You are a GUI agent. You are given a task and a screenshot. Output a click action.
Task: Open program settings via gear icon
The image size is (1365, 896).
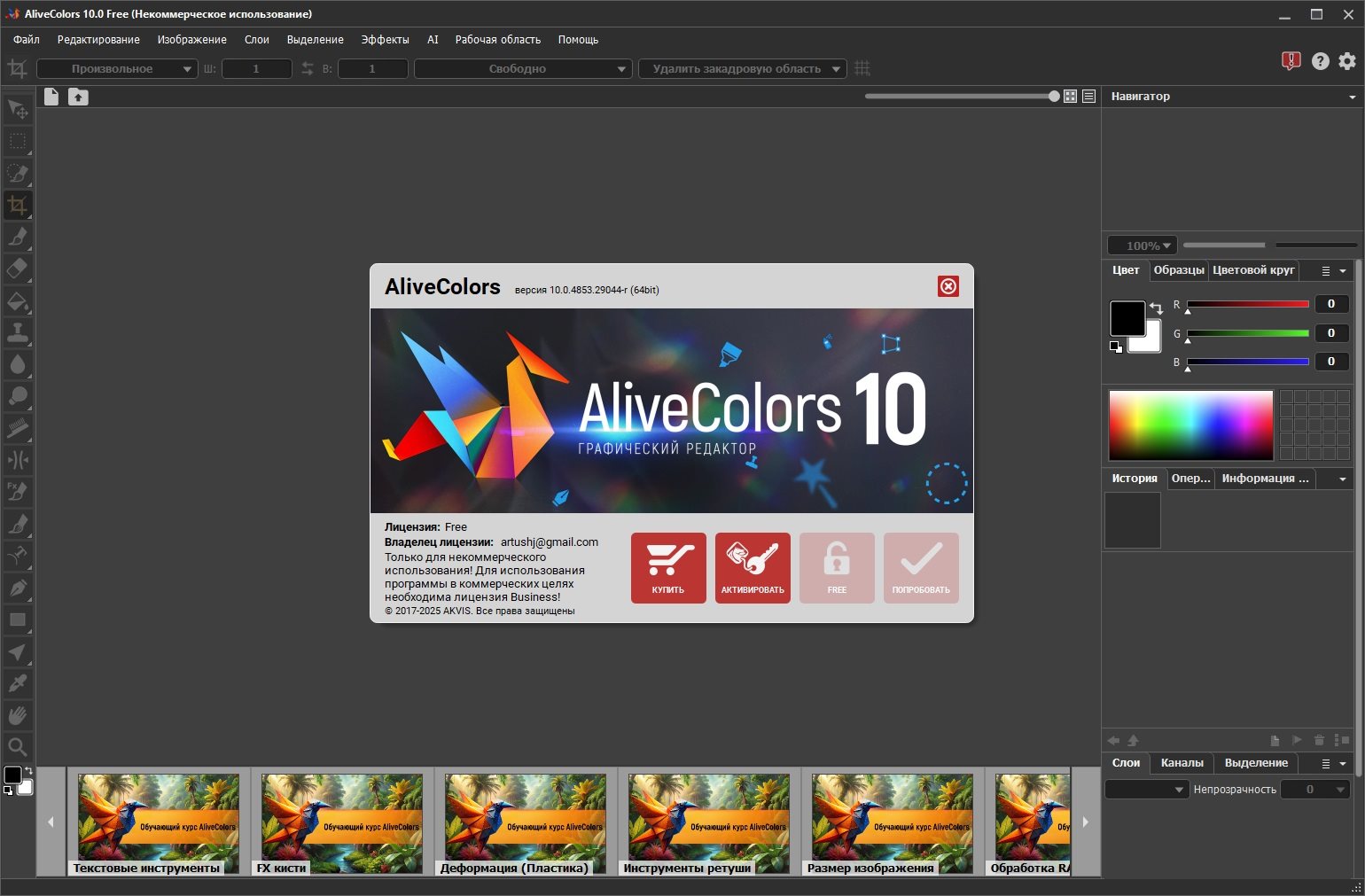1347,60
